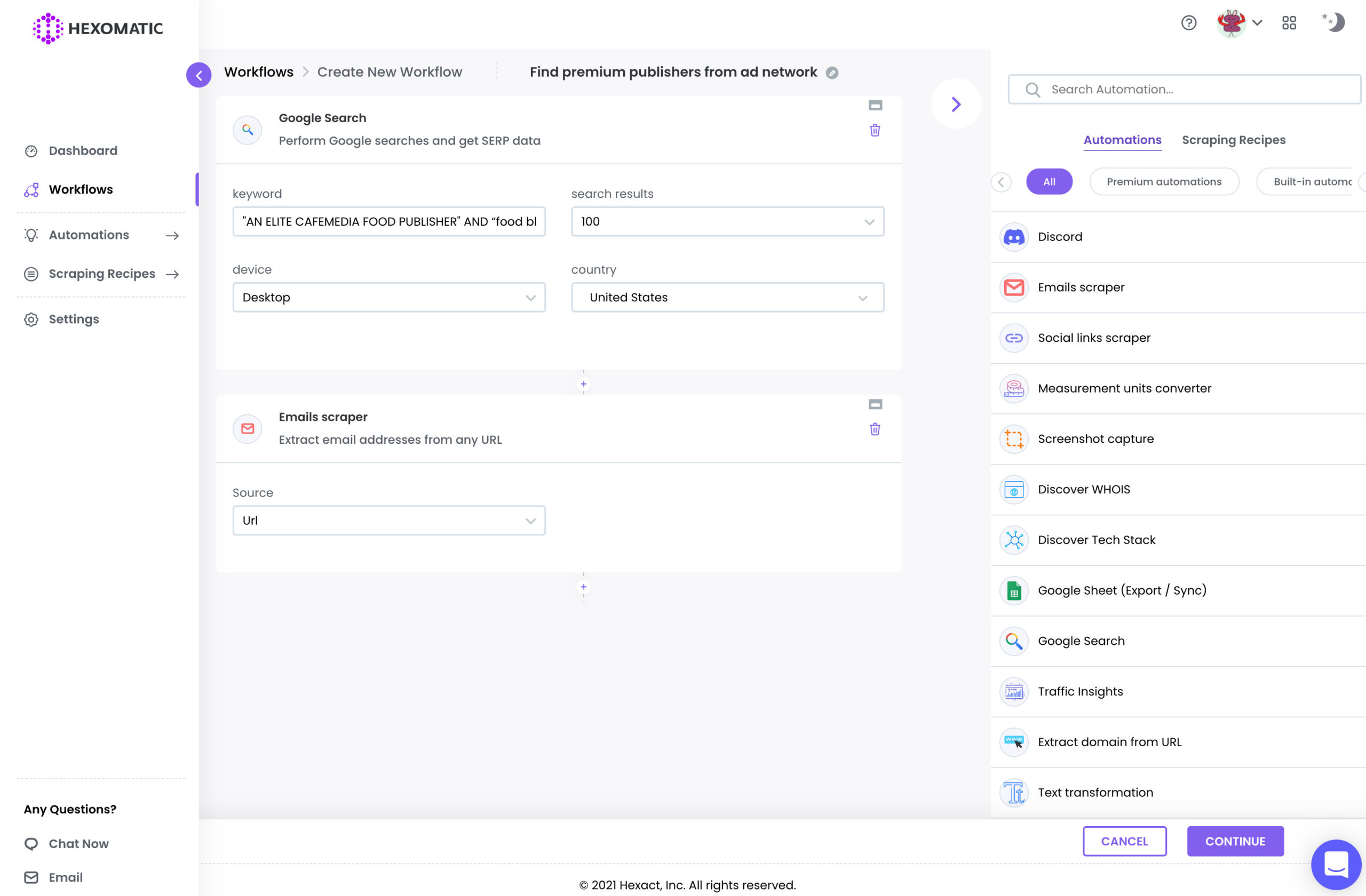Click the Traffic Insights icon

1014,691
